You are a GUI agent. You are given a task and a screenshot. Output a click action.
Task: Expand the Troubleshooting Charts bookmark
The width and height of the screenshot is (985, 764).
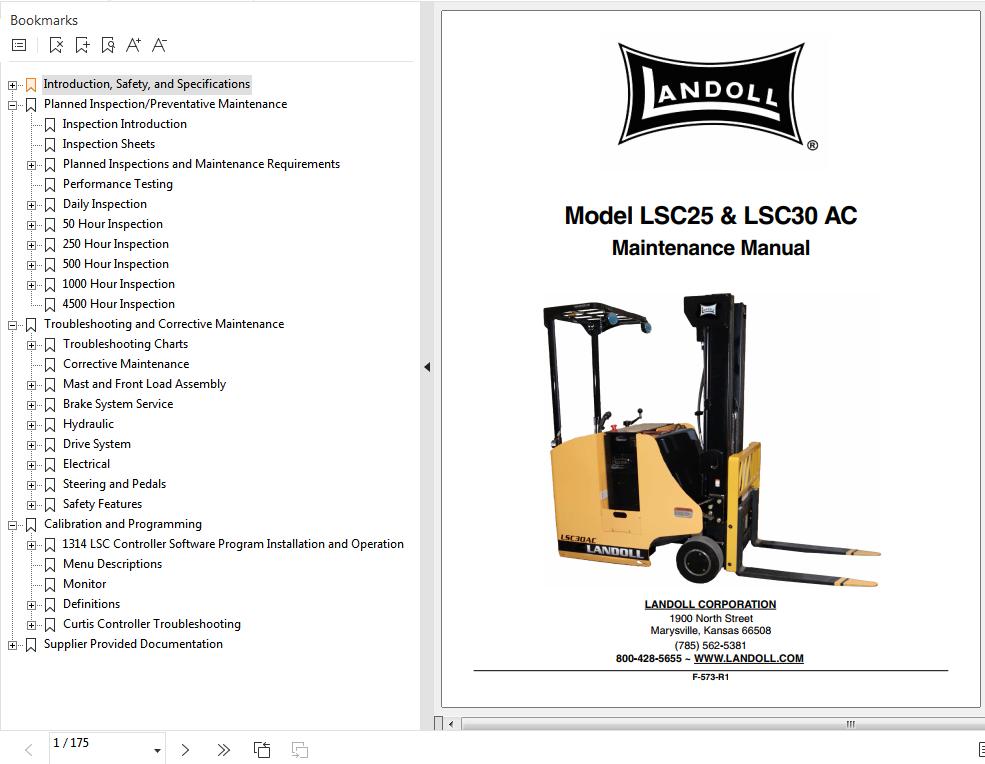(x=31, y=345)
